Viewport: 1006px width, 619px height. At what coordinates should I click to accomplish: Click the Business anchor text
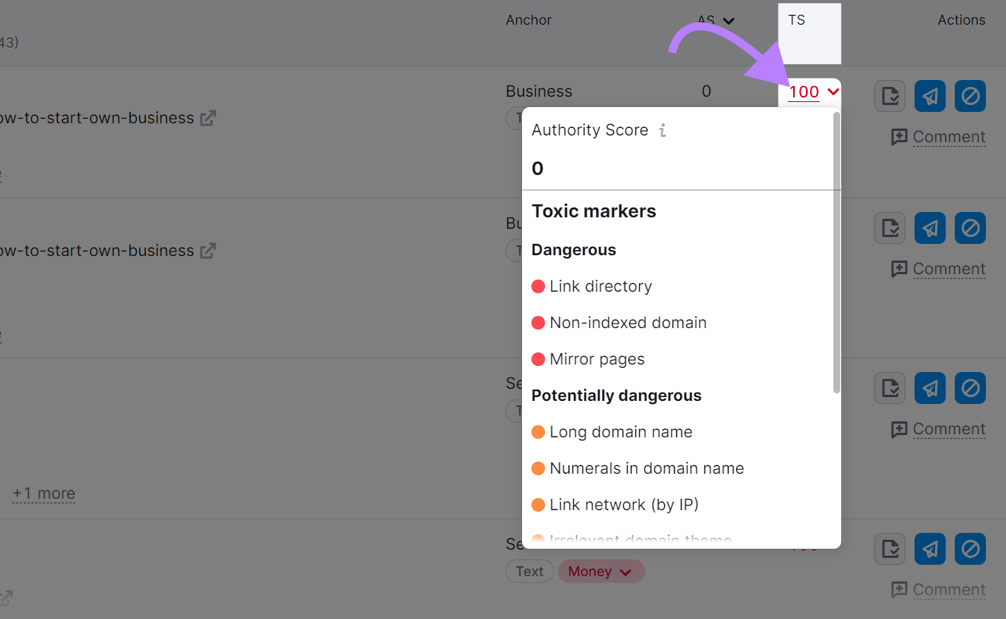[539, 91]
